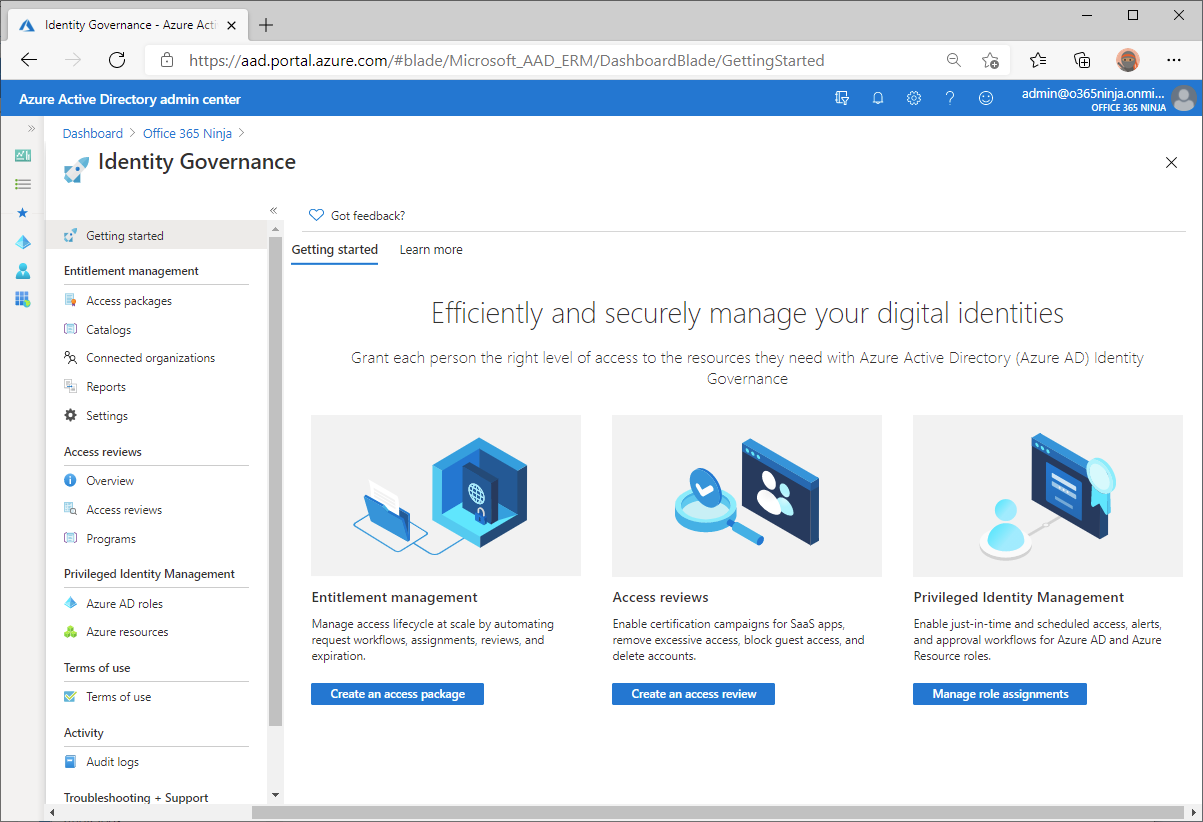Open browser favorites via the star icon
Screen dimensions: 1203x822
[x=1037, y=60]
